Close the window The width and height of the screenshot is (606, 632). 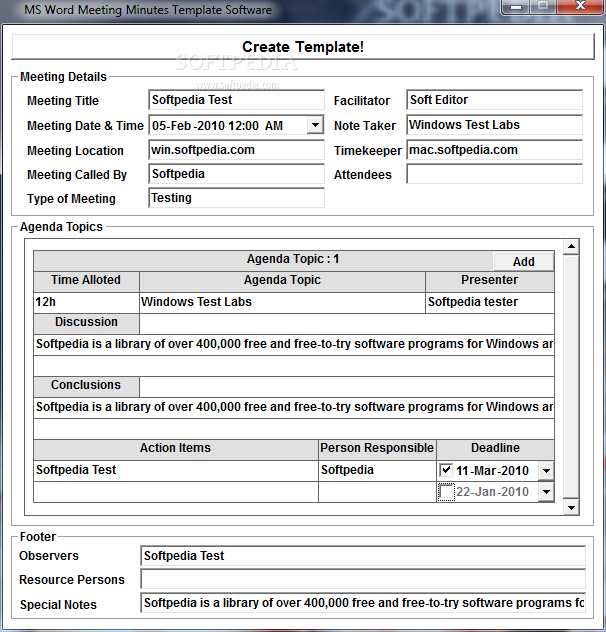point(580,6)
